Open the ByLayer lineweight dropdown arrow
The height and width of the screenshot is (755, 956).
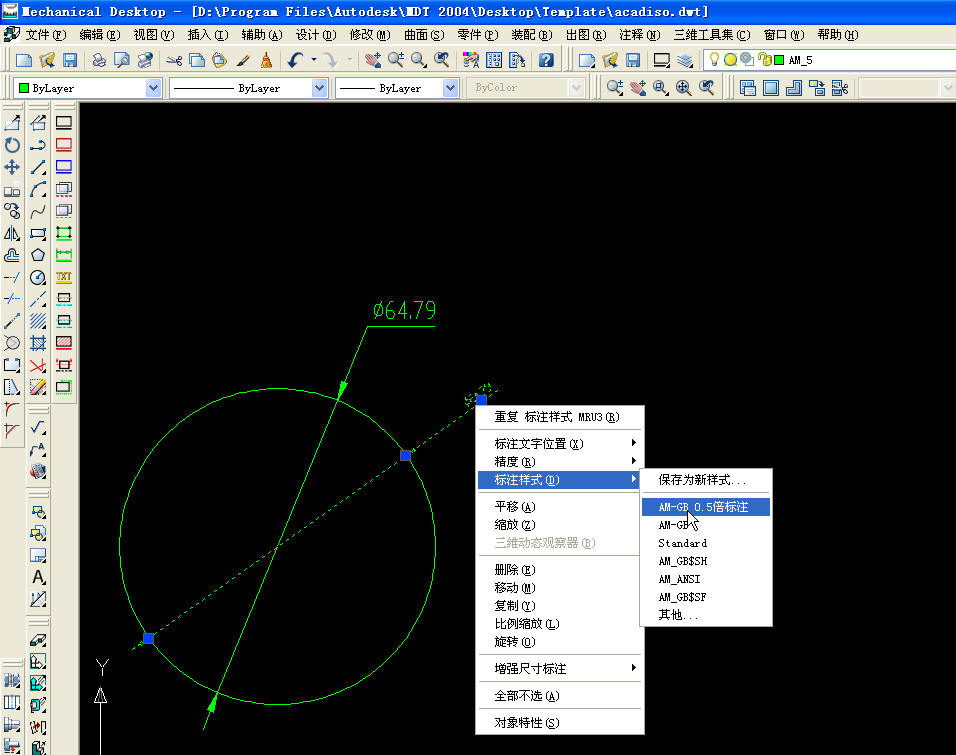(x=450, y=88)
